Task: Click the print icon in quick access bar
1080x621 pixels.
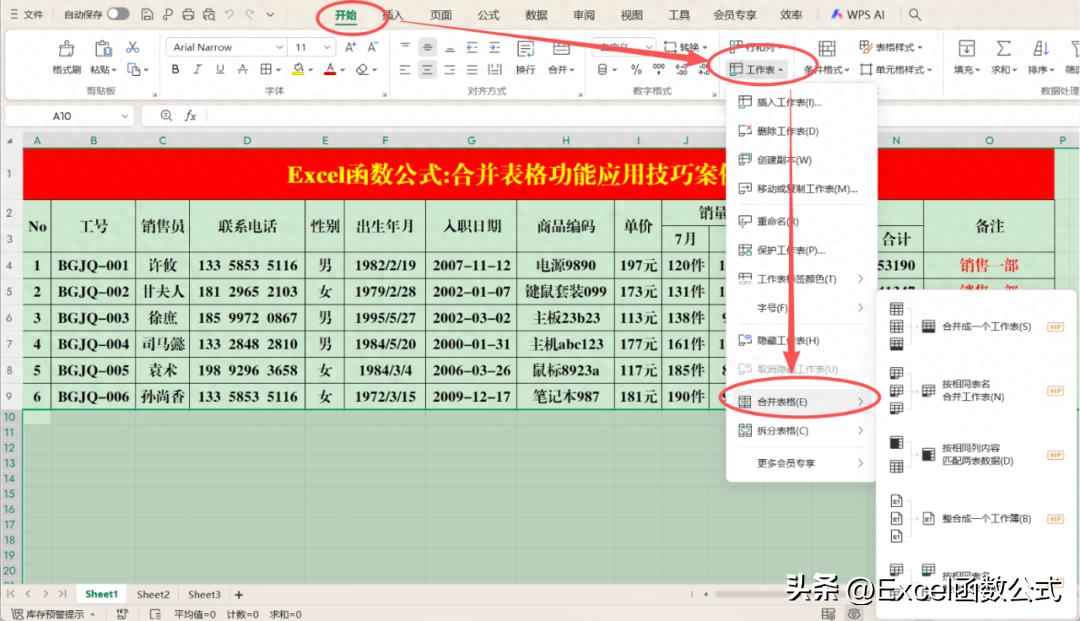Action: pos(188,14)
